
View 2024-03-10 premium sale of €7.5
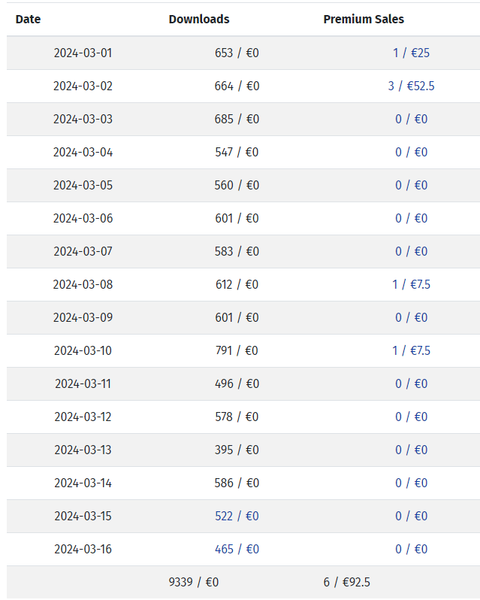[x=411, y=351]
